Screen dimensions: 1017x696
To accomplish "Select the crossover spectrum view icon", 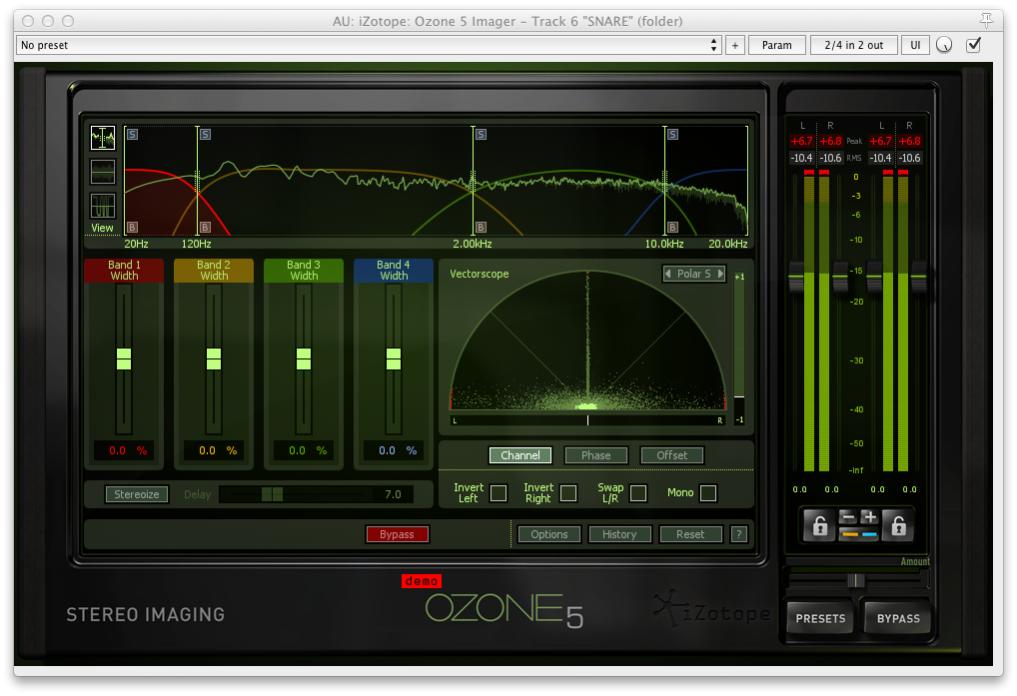I will (x=102, y=138).
